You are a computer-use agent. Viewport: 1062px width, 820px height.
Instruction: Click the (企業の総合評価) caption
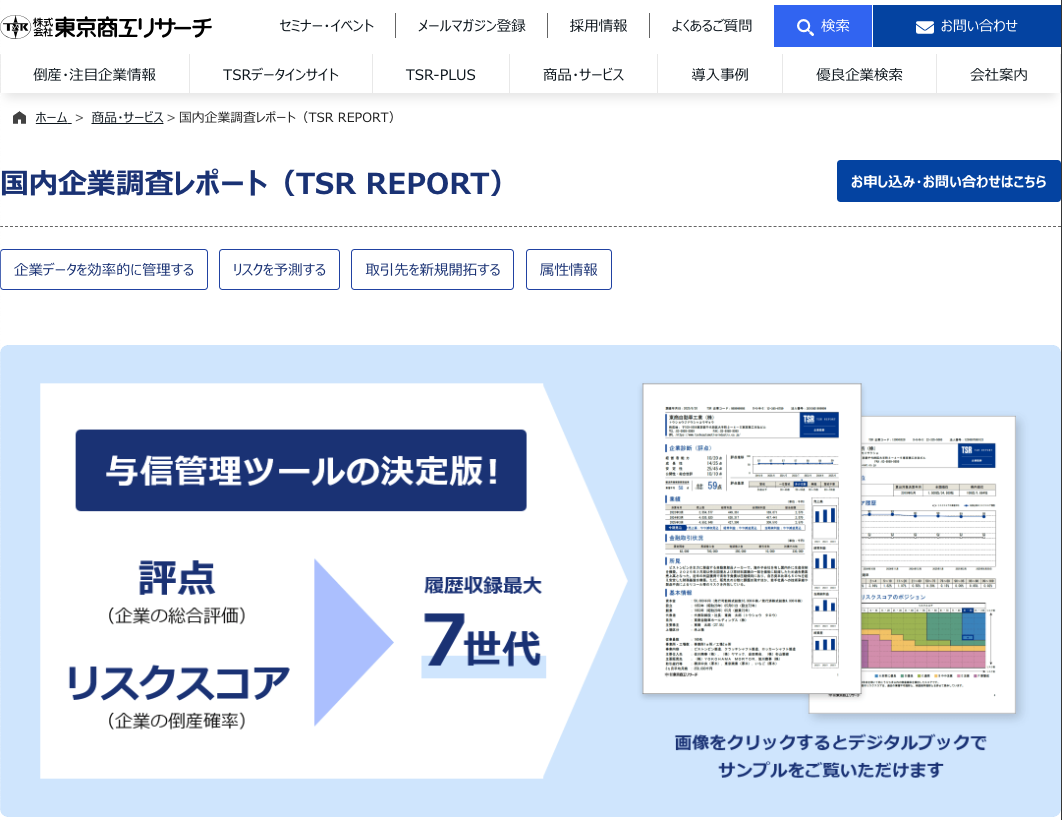pos(177,616)
